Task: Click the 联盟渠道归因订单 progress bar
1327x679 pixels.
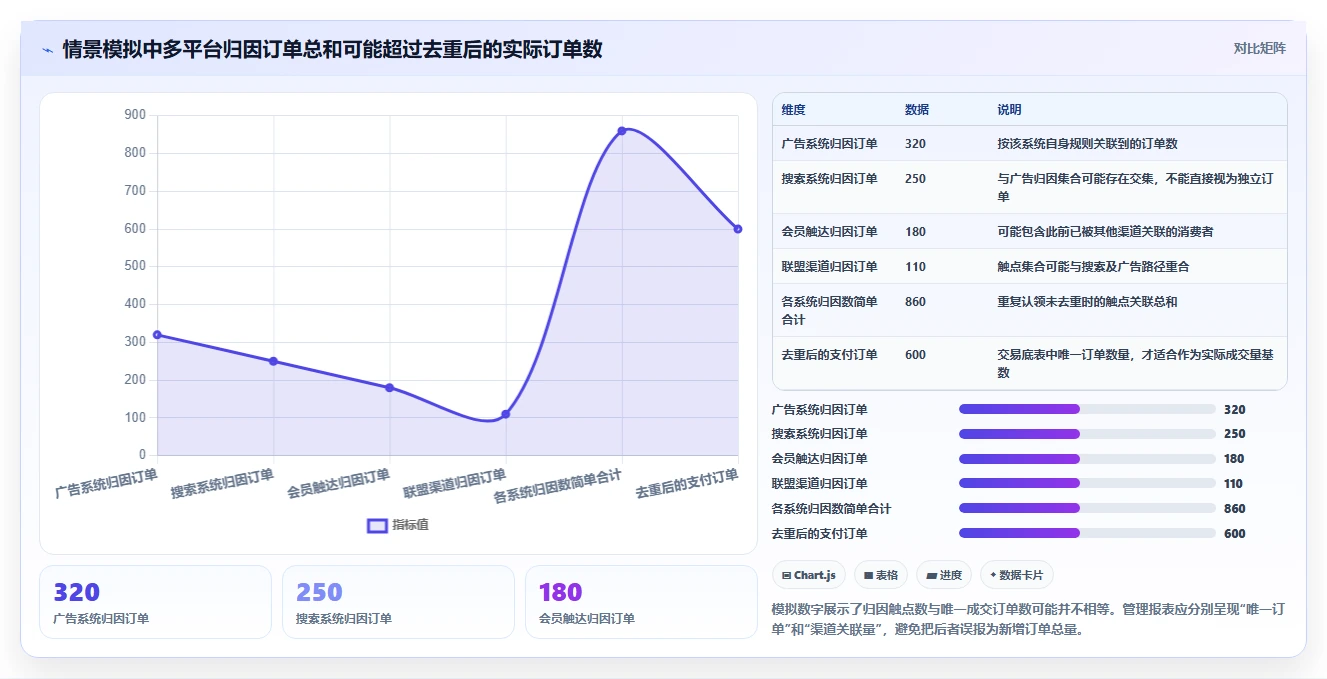Action: [1087, 483]
